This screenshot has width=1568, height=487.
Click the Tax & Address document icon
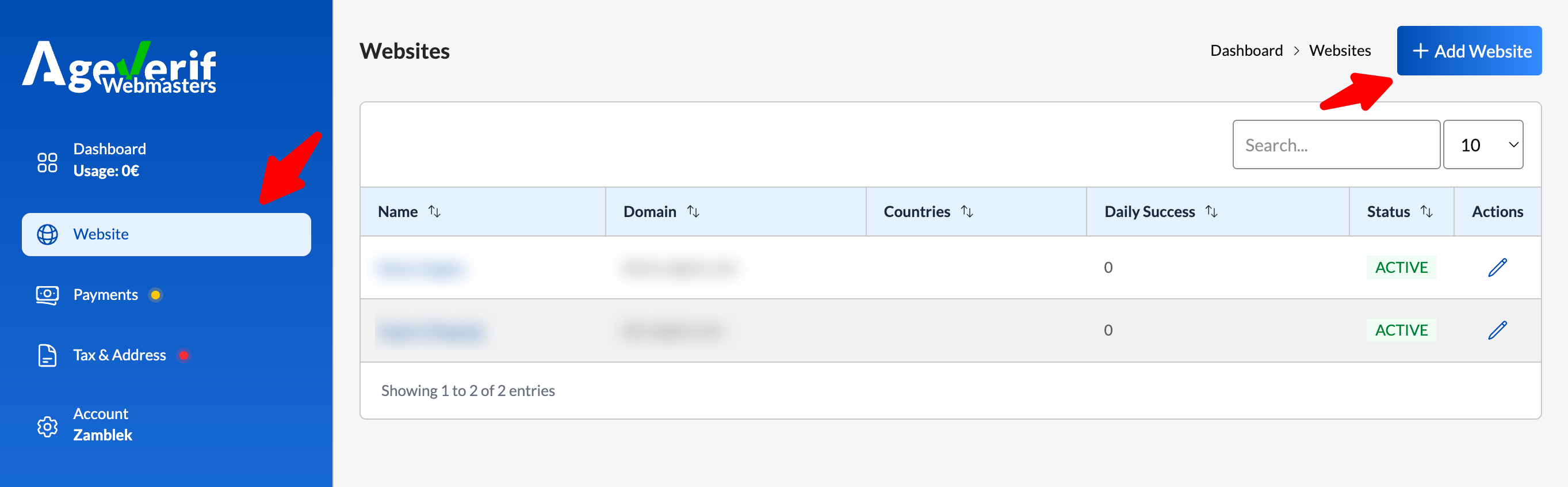[48, 355]
